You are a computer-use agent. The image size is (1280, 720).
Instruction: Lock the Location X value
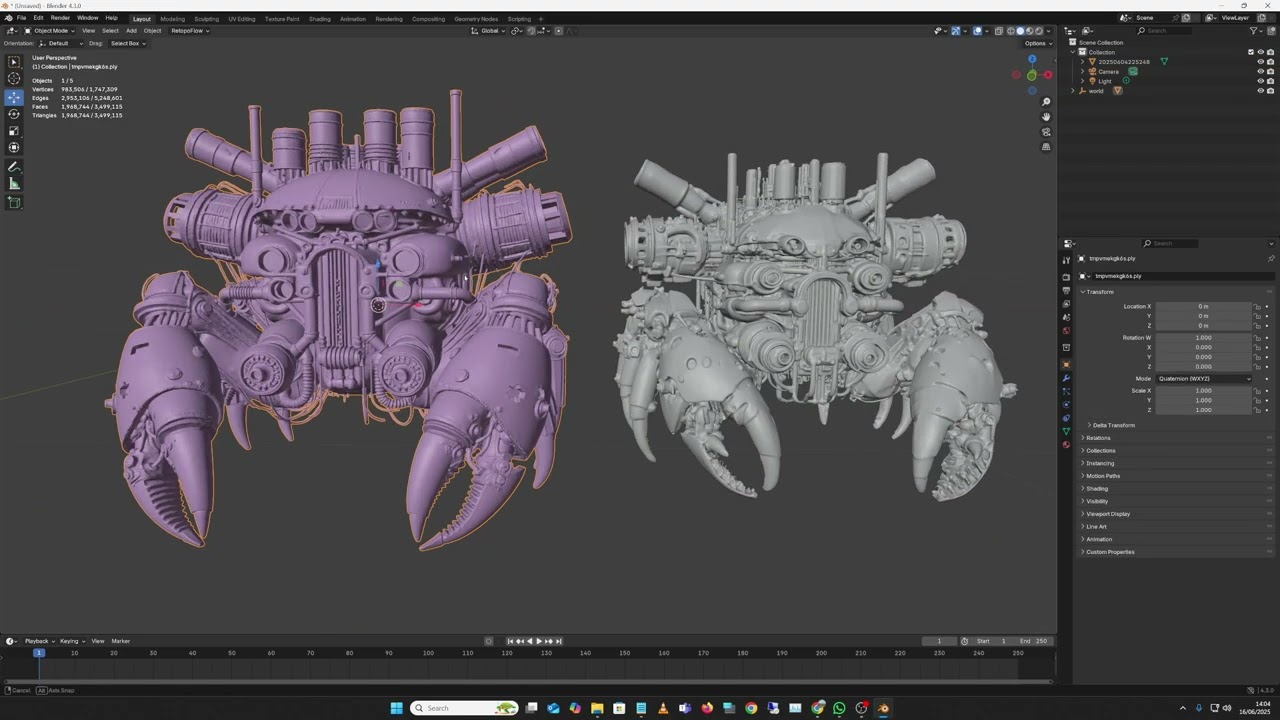pos(1257,307)
